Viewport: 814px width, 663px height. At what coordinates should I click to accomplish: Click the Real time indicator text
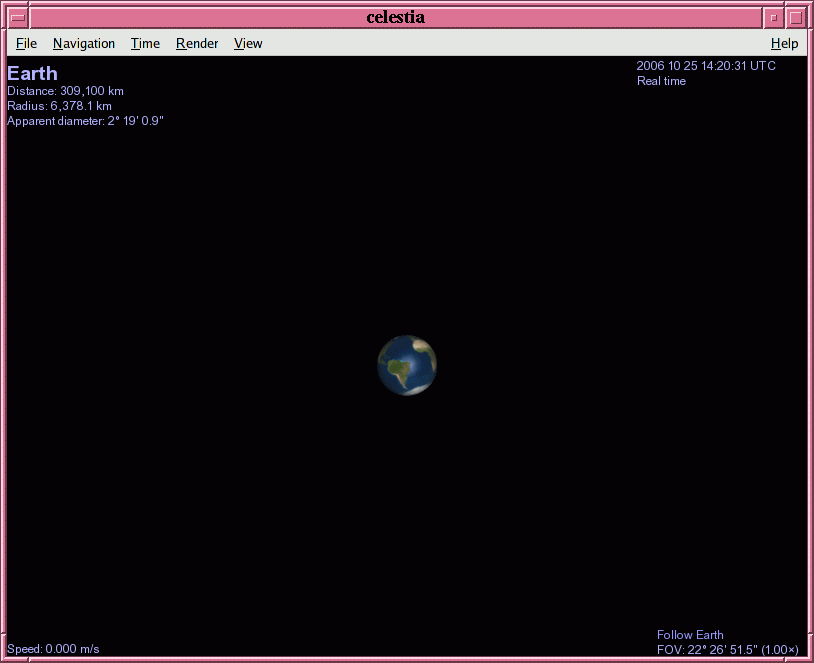click(x=661, y=81)
